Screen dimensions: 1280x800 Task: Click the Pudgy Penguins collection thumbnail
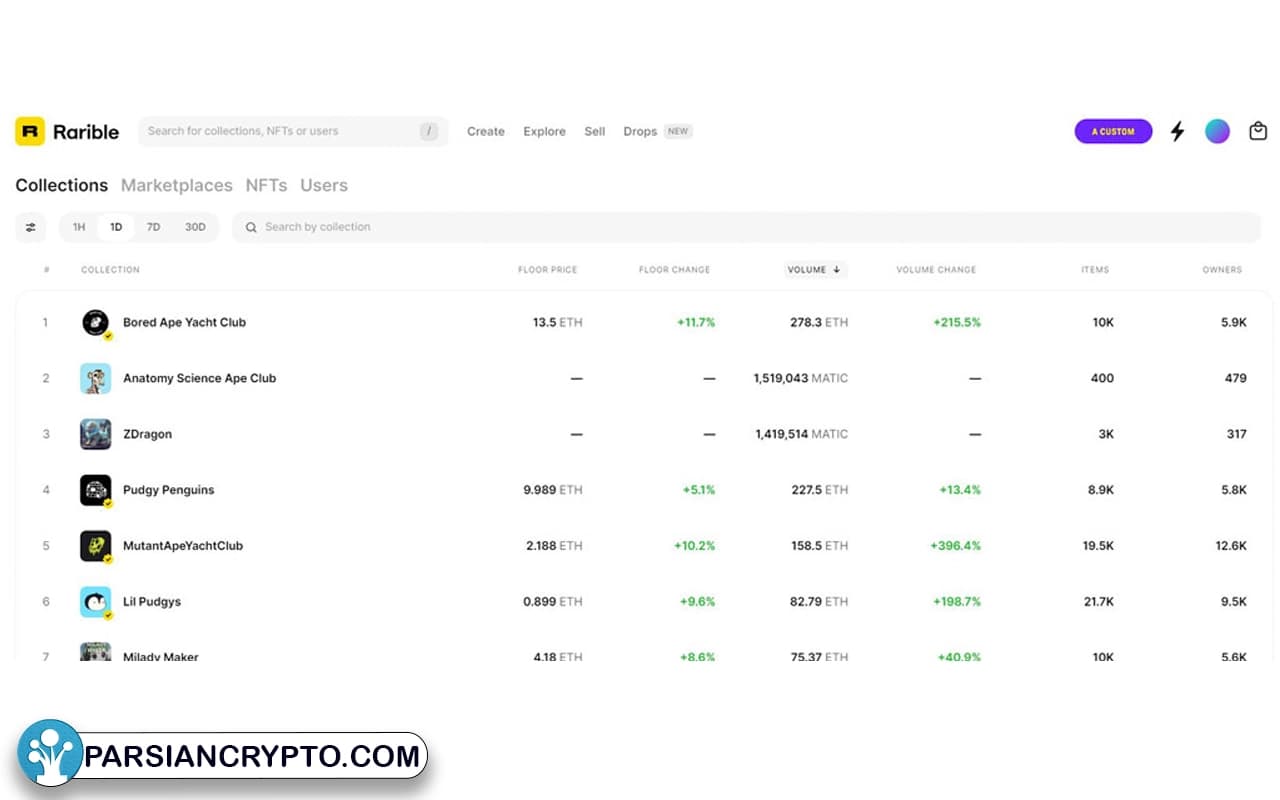click(x=95, y=490)
